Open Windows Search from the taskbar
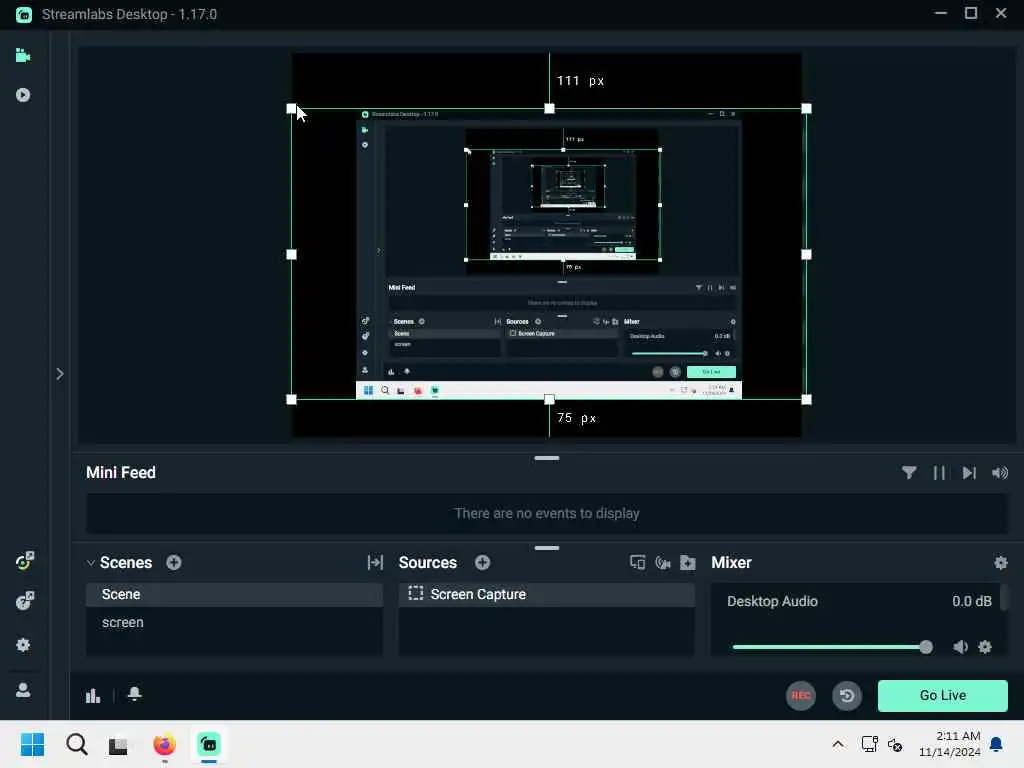Viewport: 1024px width, 768px height. point(76,744)
